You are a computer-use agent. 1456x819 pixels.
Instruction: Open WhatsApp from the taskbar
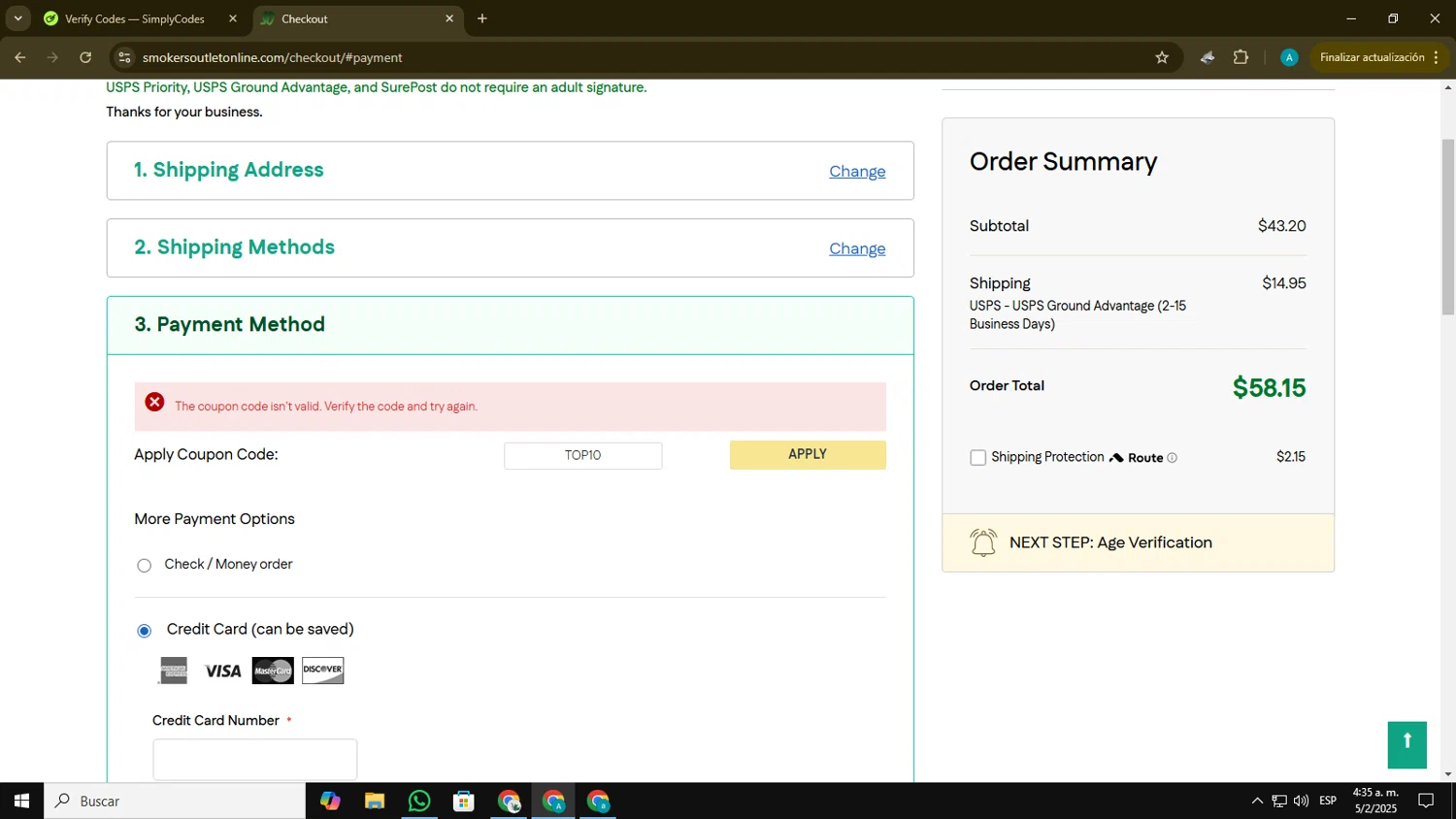(x=419, y=801)
